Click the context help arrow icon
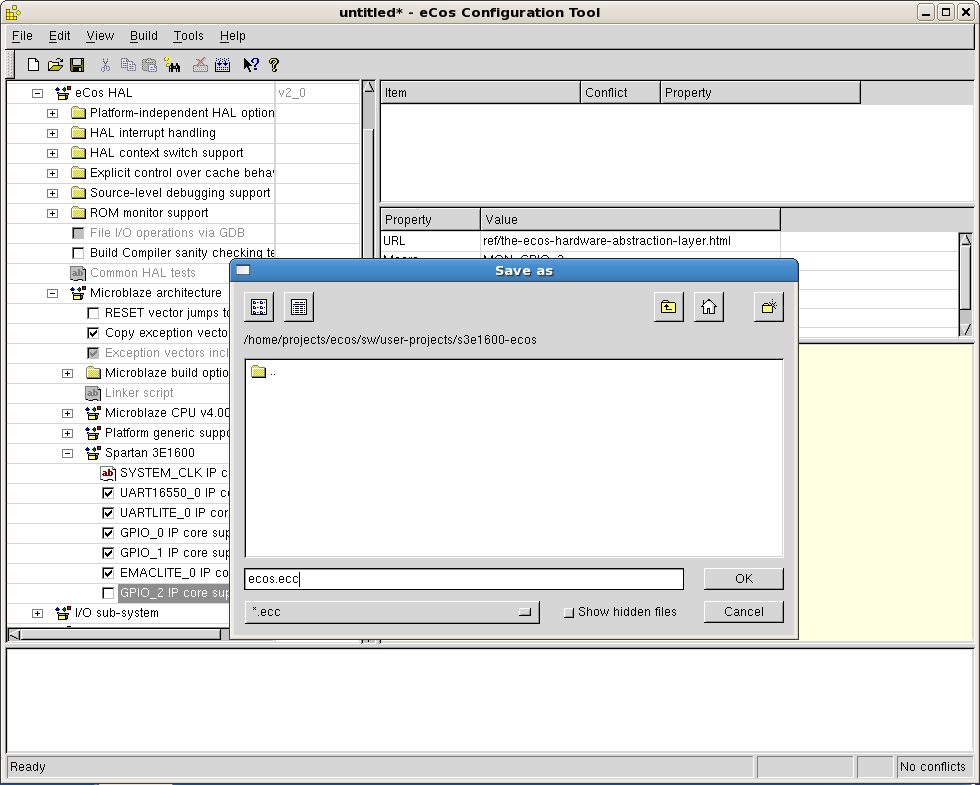 click(250, 65)
